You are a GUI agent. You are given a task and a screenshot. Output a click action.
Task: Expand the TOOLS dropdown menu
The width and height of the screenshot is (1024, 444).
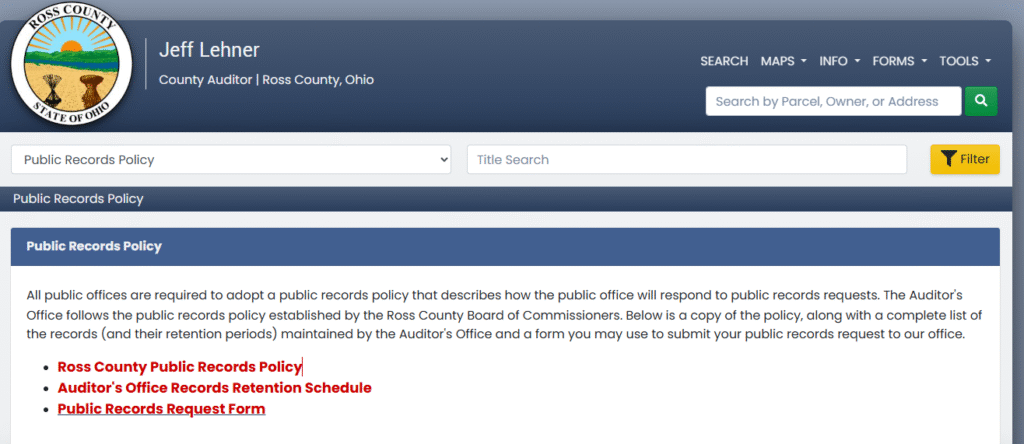(965, 61)
